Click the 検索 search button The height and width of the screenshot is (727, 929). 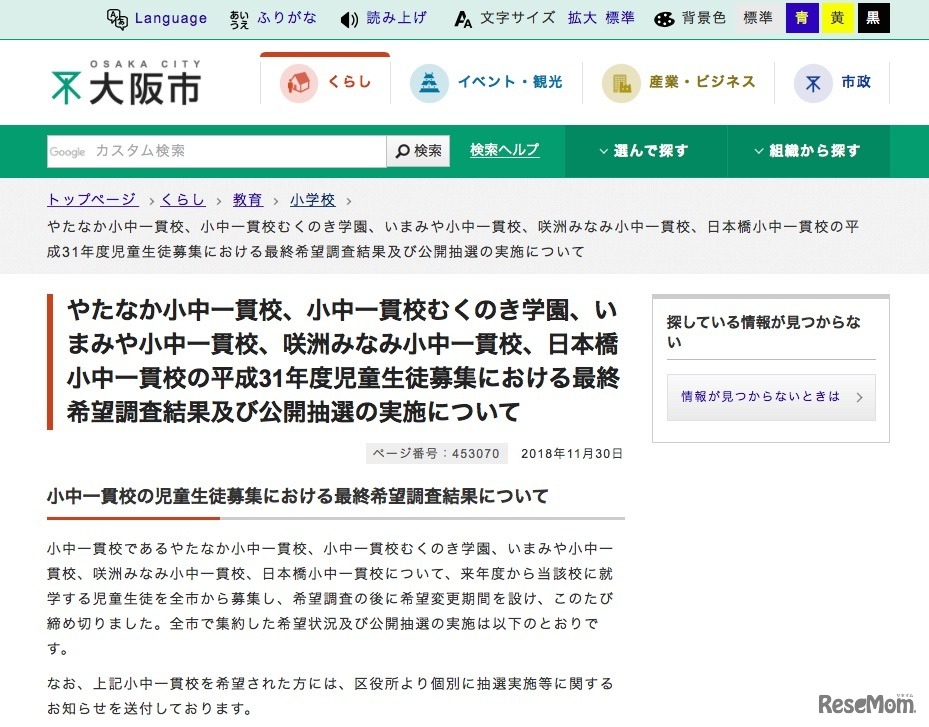(418, 151)
